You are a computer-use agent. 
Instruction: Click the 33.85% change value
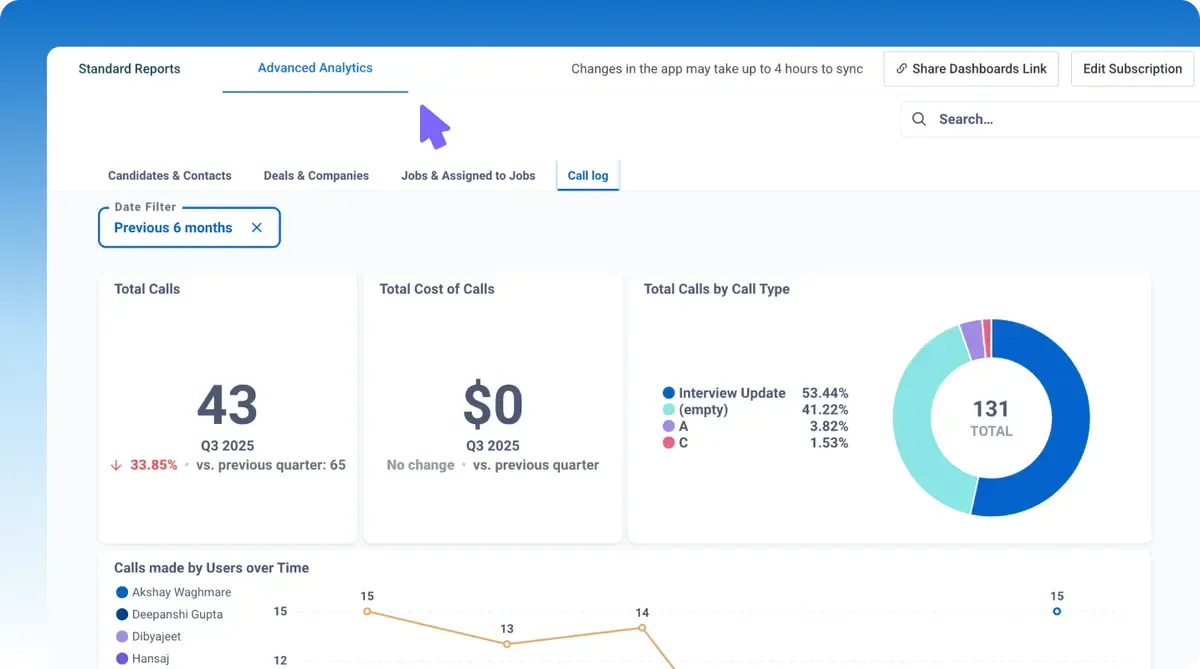tap(154, 465)
